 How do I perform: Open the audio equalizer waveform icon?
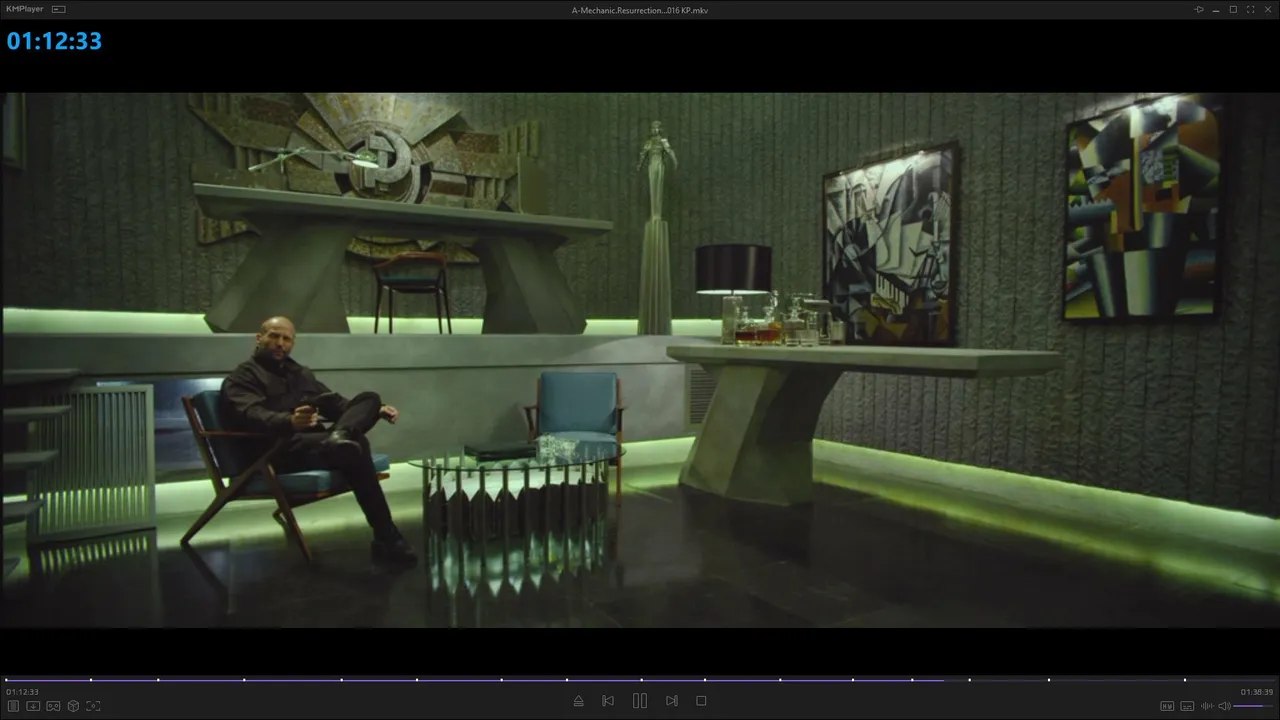[x=1206, y=706]
